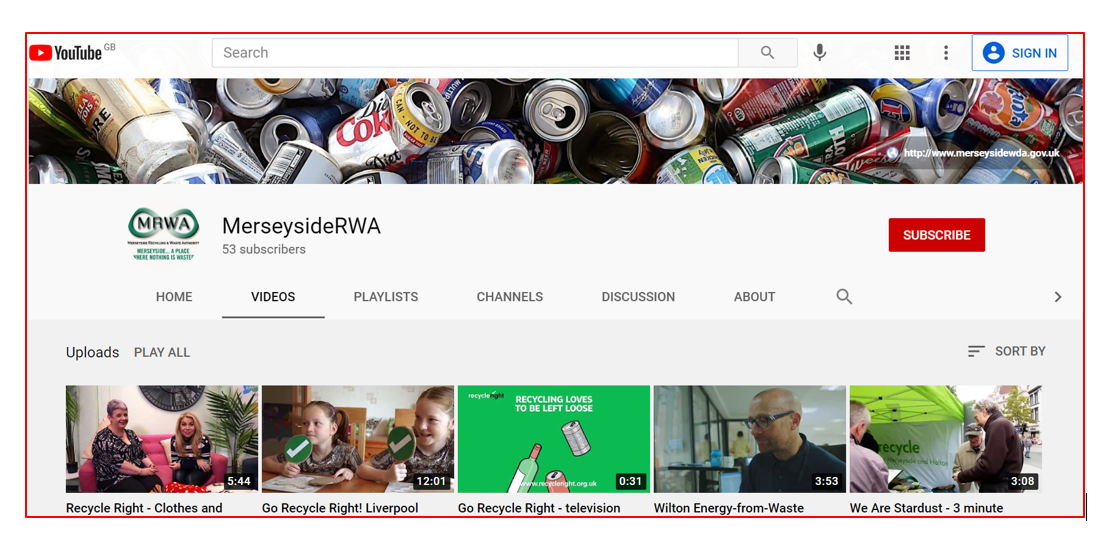Image resolution: width=1113 pixels, height=537 pixels.
Task: Click the 12:01 duration badge
Action: pos(431,481)
